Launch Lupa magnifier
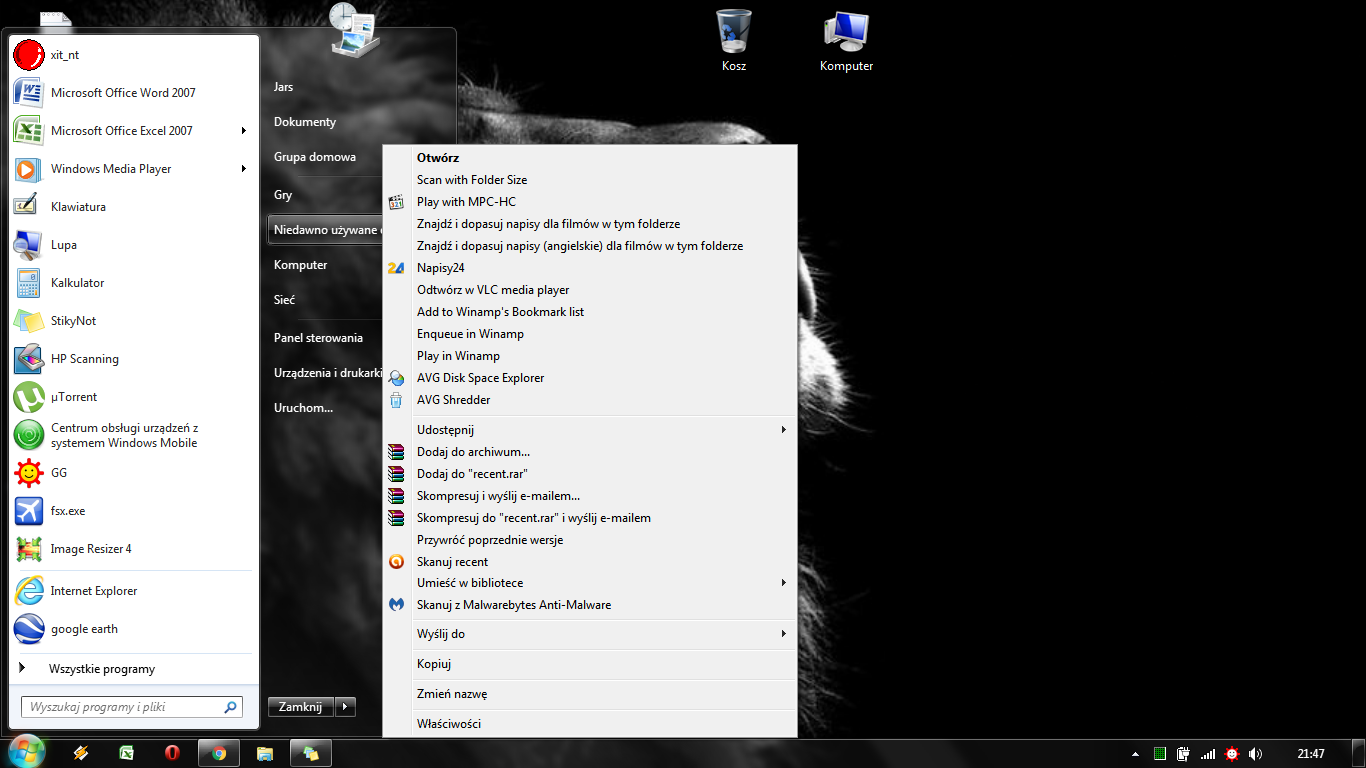This screenshot has width=1366, height=768. [x=133, y=245]
